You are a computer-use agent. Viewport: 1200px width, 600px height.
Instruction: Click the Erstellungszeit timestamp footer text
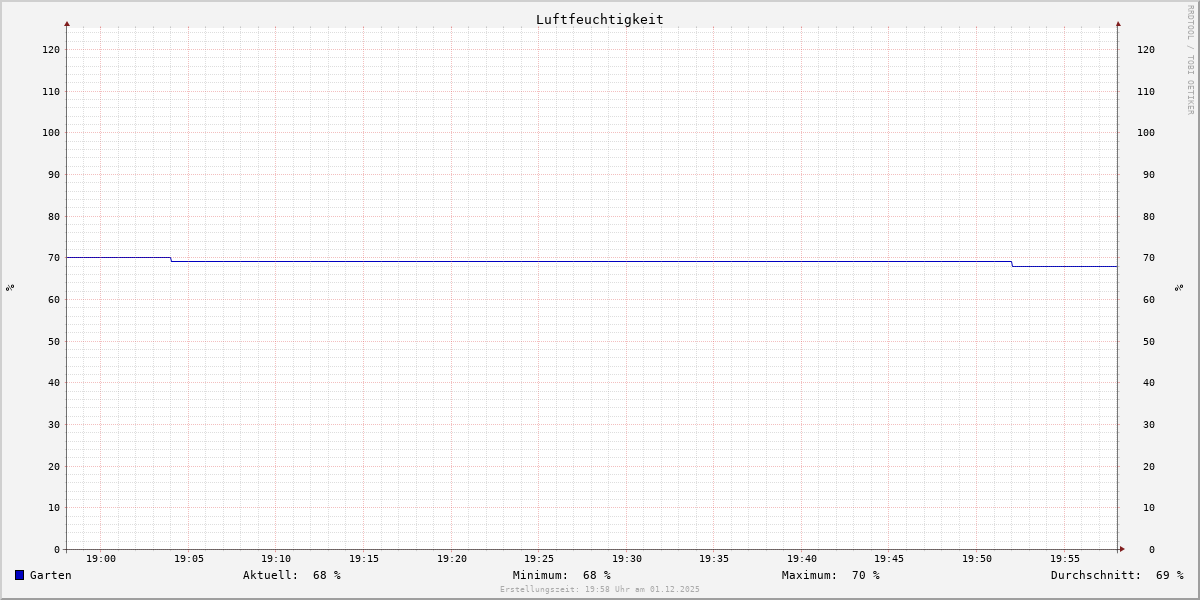600,589
